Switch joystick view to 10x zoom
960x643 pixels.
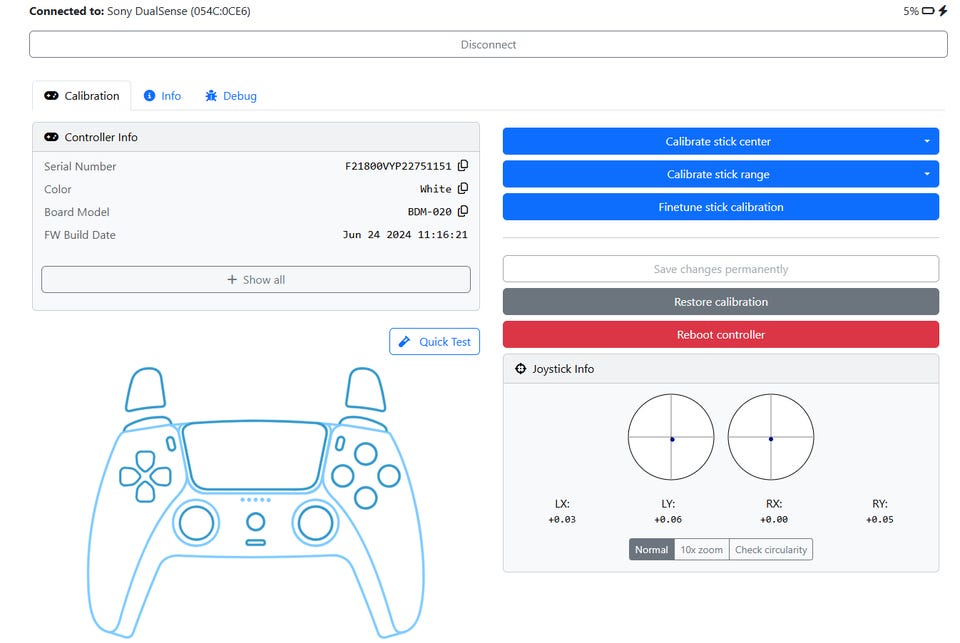[702, 549]
